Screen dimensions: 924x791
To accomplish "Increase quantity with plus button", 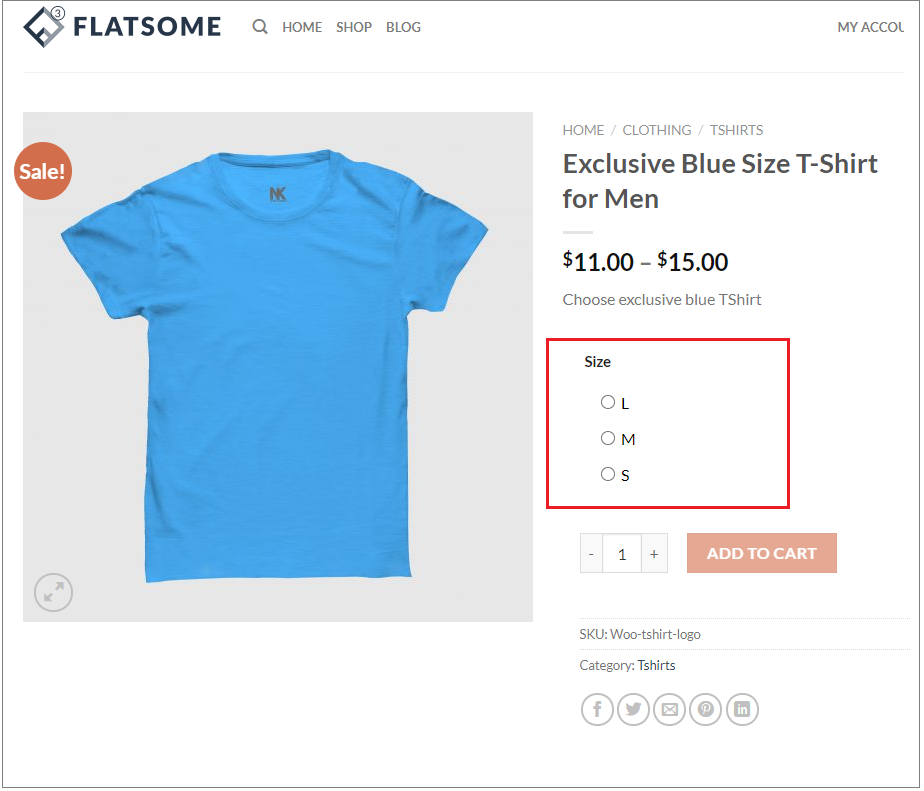I will pos(654,553).
